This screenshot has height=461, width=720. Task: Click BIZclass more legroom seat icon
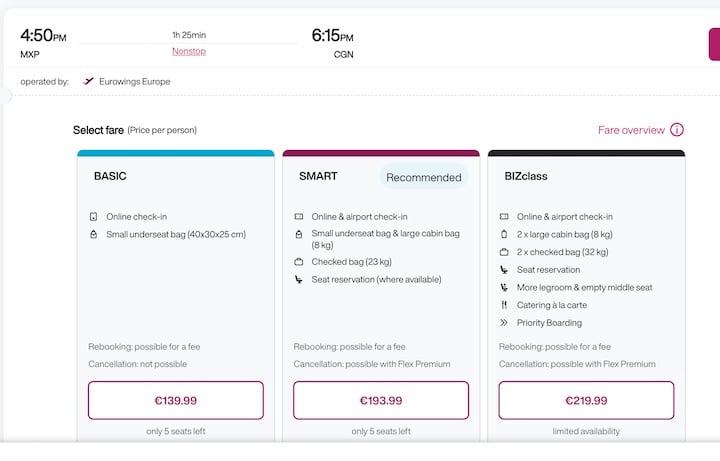505,288
